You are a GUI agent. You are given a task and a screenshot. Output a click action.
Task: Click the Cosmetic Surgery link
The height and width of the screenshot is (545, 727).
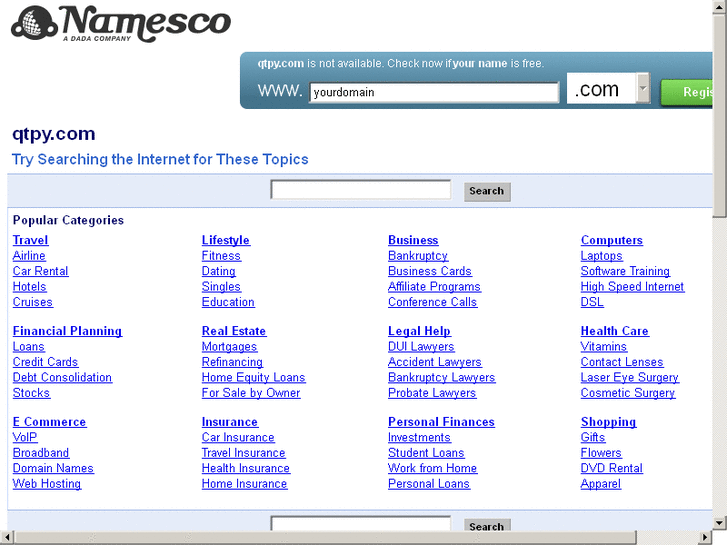coord(628,393)
